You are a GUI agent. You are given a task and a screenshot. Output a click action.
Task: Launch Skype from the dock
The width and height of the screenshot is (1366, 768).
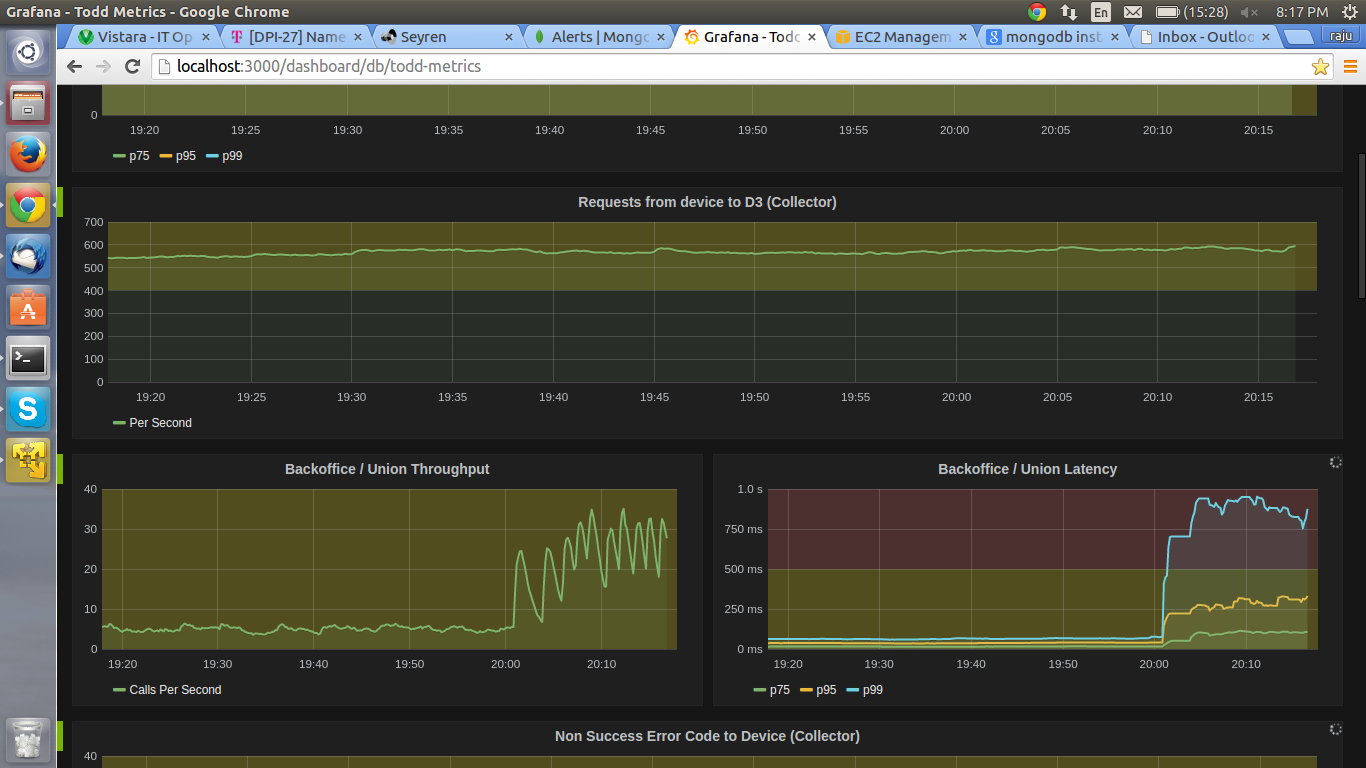tap(28, 409)
